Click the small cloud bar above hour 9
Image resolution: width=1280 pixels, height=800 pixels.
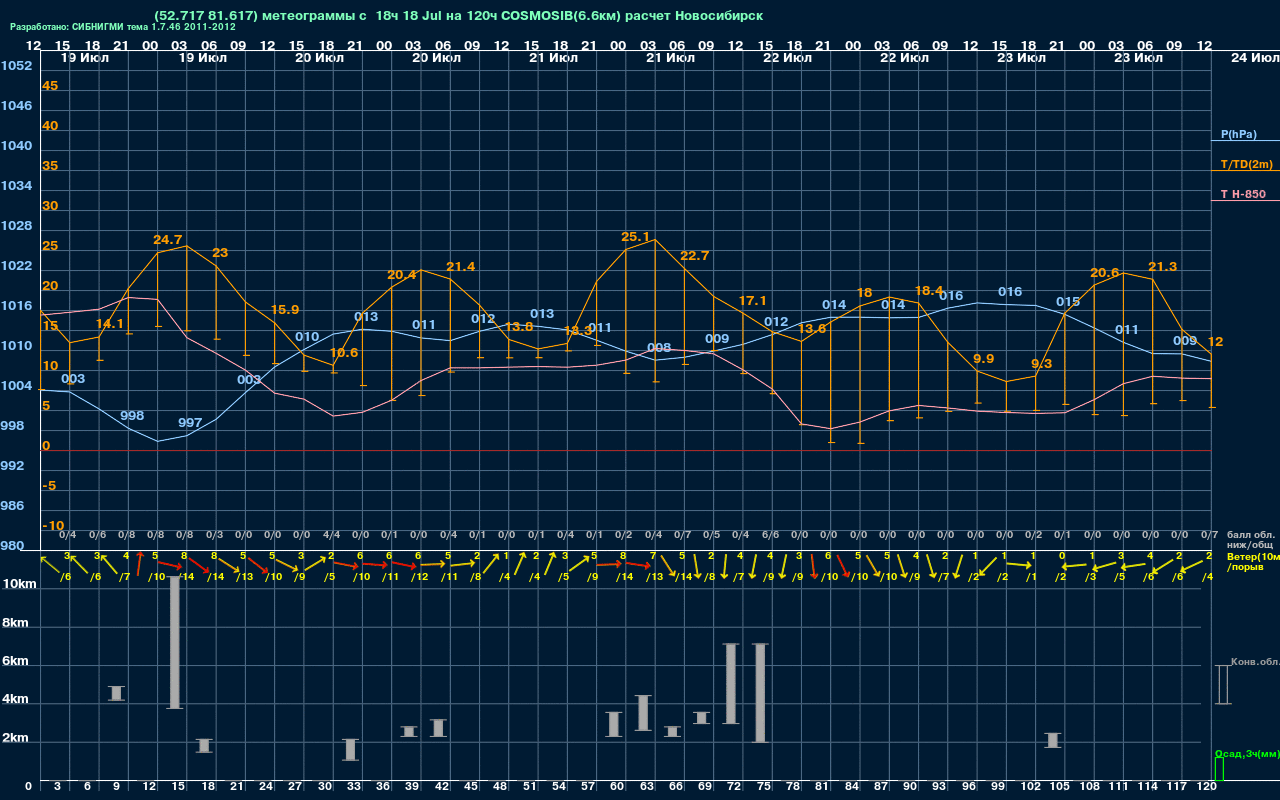click(116, 693)
